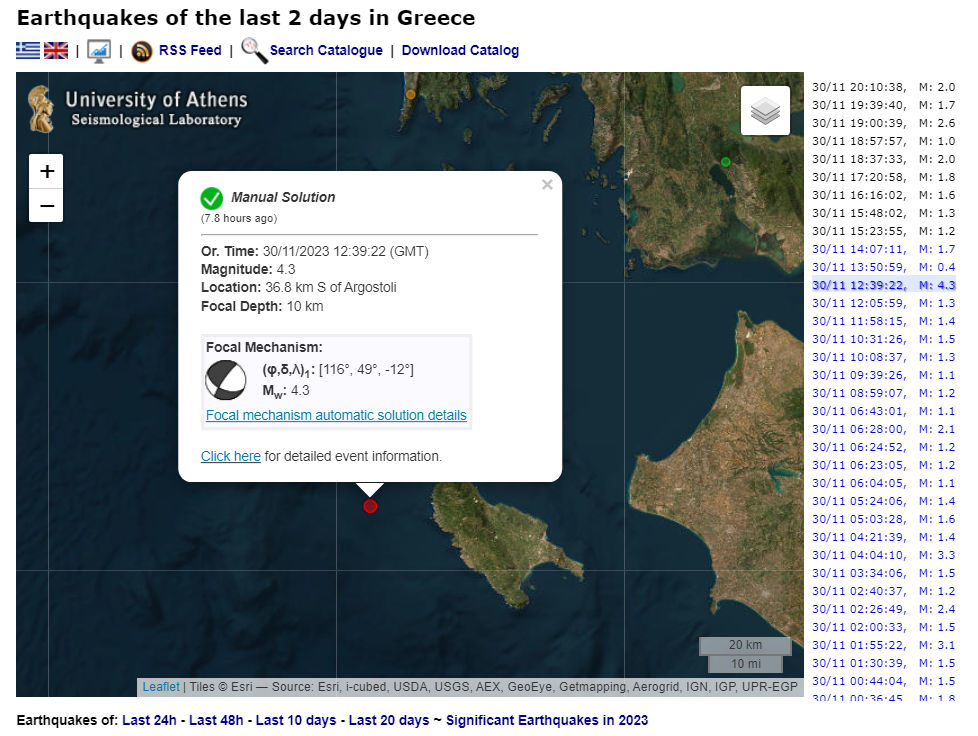Open the map layers control
978x736 pixels.
[765, 111]
